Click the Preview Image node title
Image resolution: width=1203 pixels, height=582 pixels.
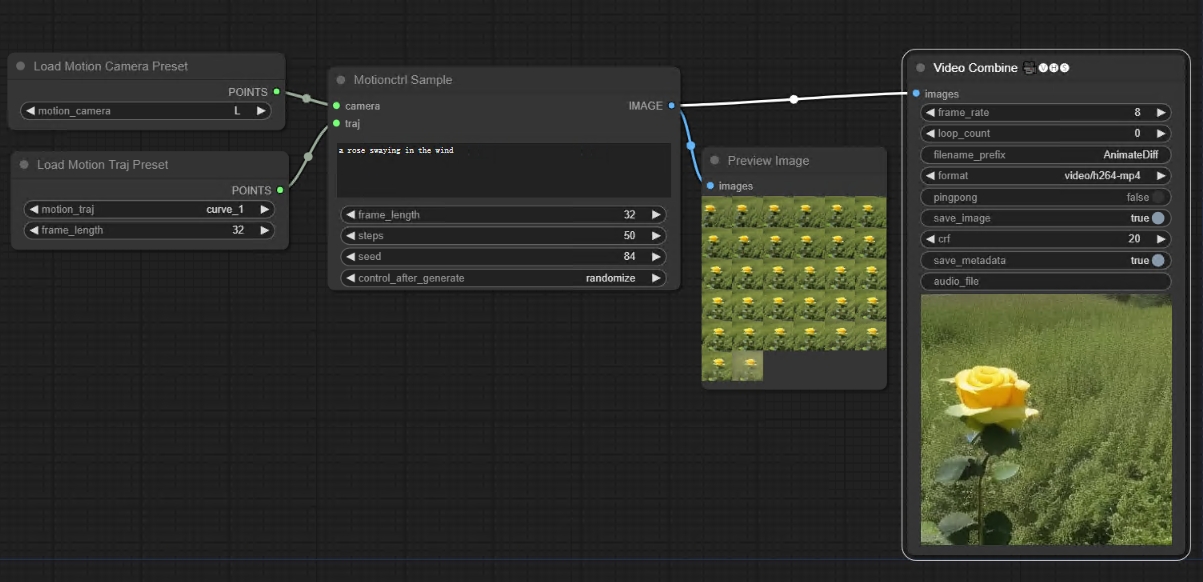(769, 160)
